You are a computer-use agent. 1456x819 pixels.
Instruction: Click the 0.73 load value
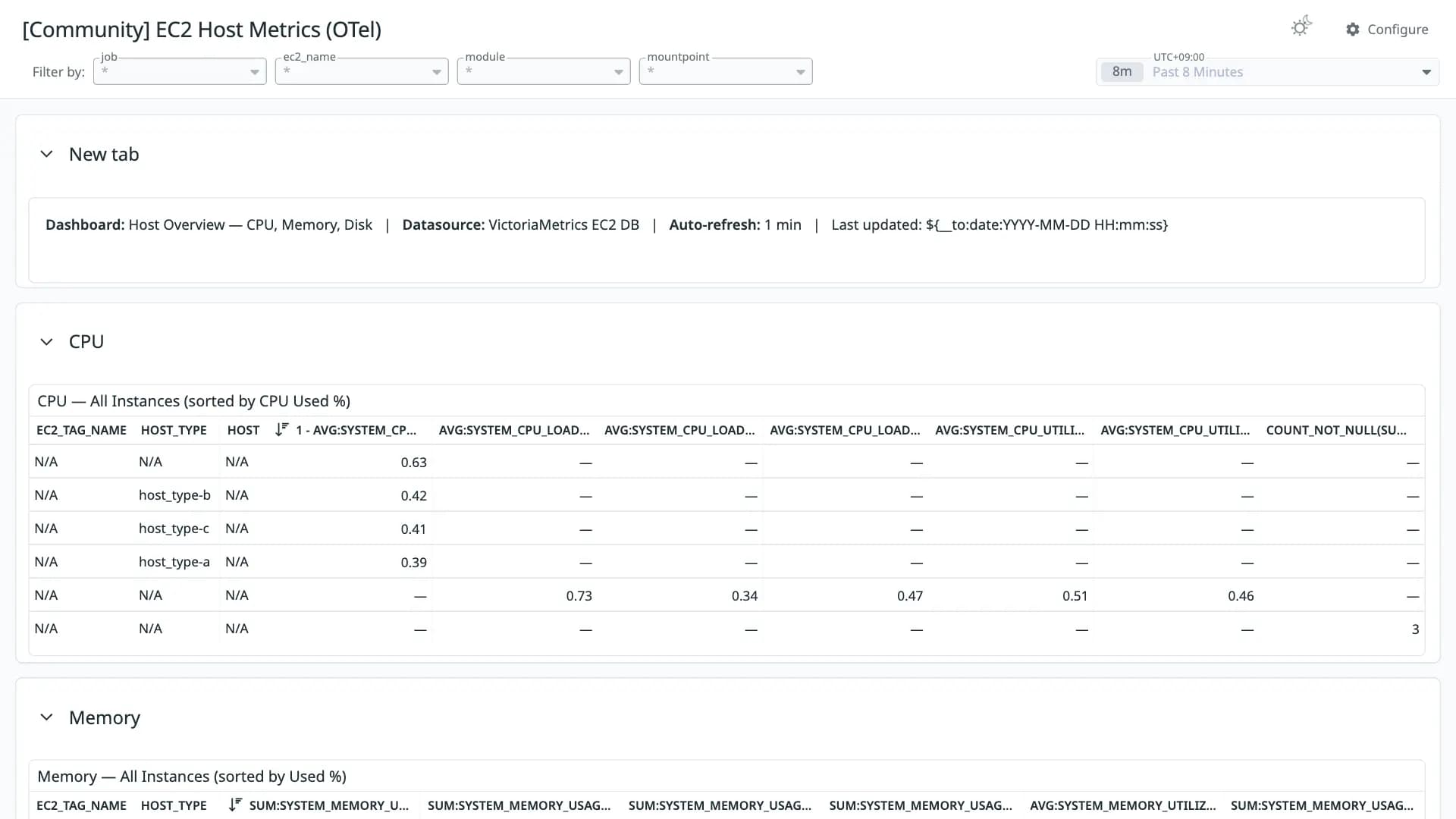coord(579,596)
